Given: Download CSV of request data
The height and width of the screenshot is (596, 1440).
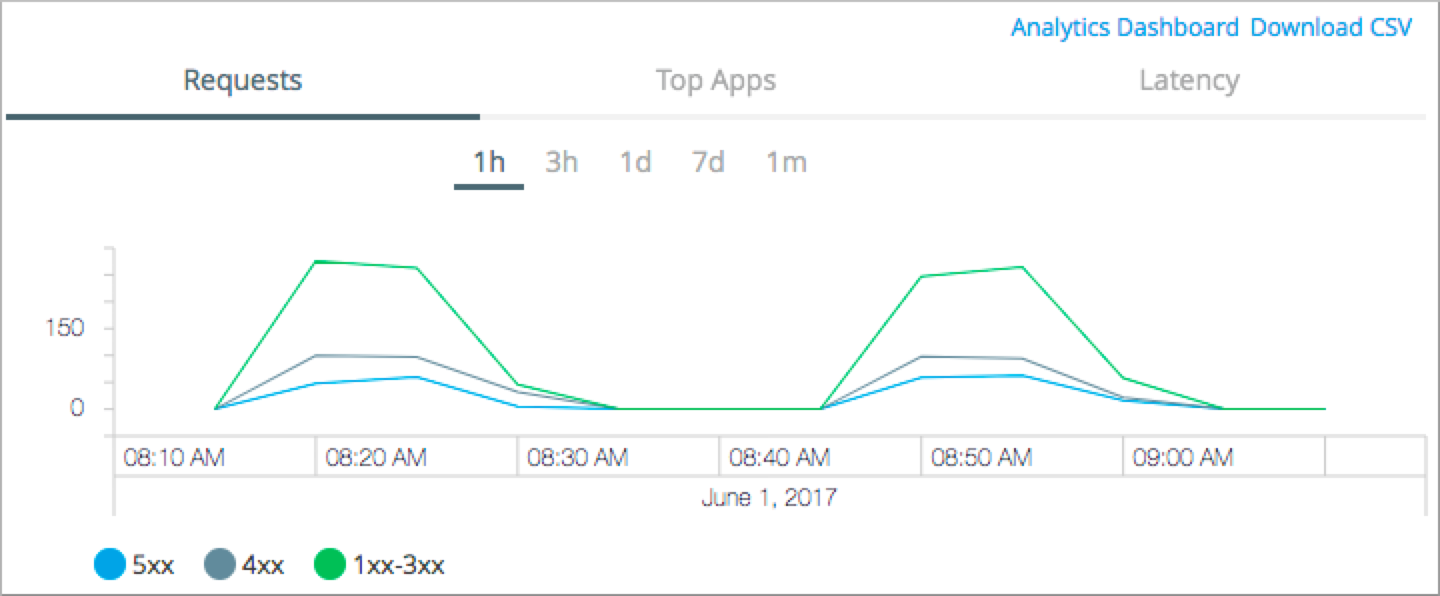Looking at the screenshot, I should click(1331, 27).
